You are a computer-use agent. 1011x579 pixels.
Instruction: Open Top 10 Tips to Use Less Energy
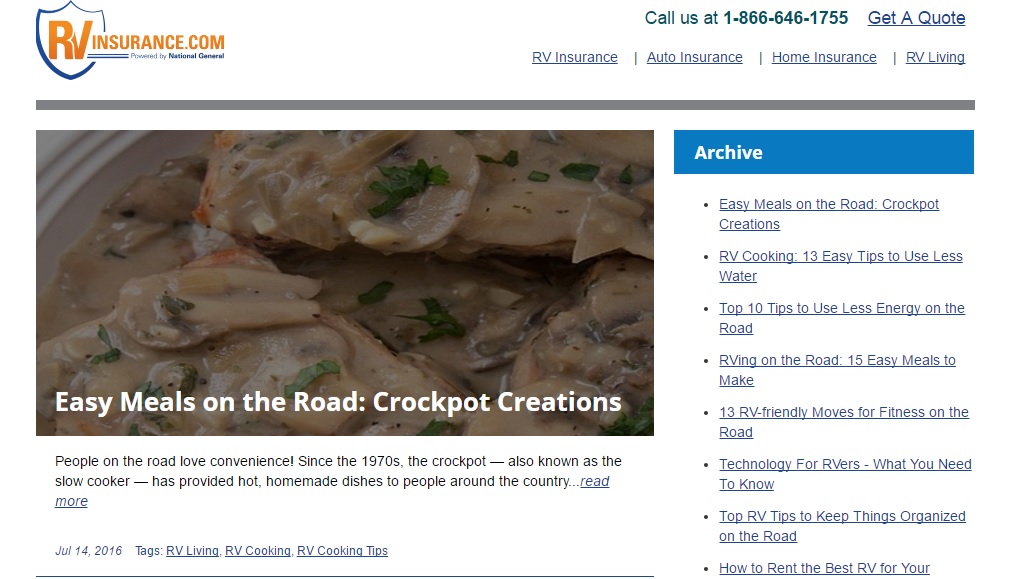pyautogui.click(x=841, y=318)
